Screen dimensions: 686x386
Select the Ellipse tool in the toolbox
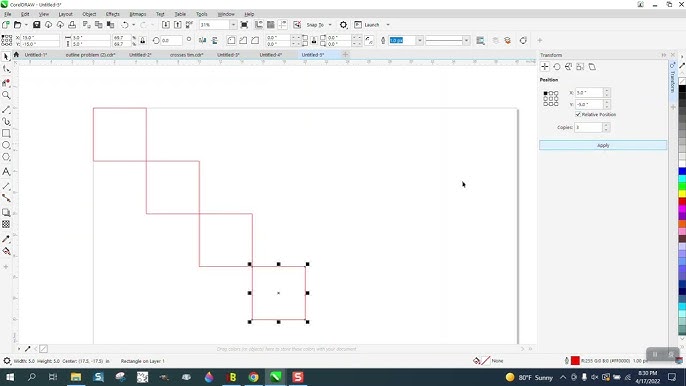6,145
